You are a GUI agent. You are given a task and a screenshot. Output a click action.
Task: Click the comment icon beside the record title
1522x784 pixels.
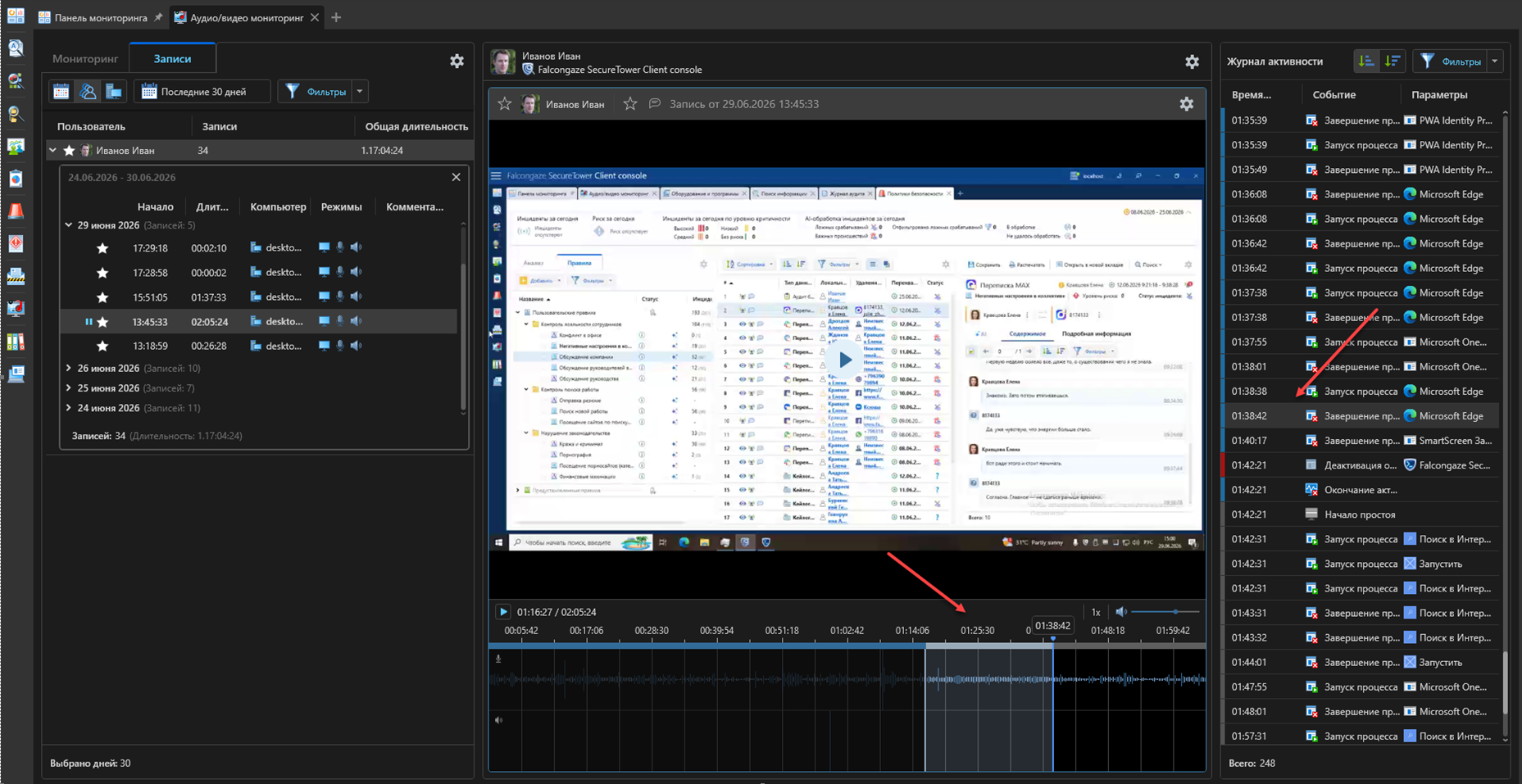coord(654,104)
